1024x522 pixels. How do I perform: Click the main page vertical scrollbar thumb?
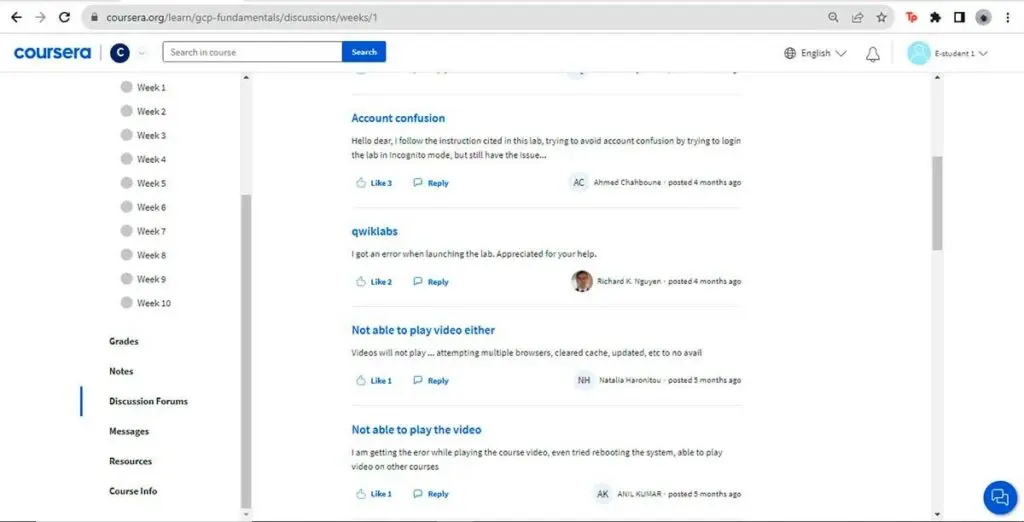click(938, 203)
